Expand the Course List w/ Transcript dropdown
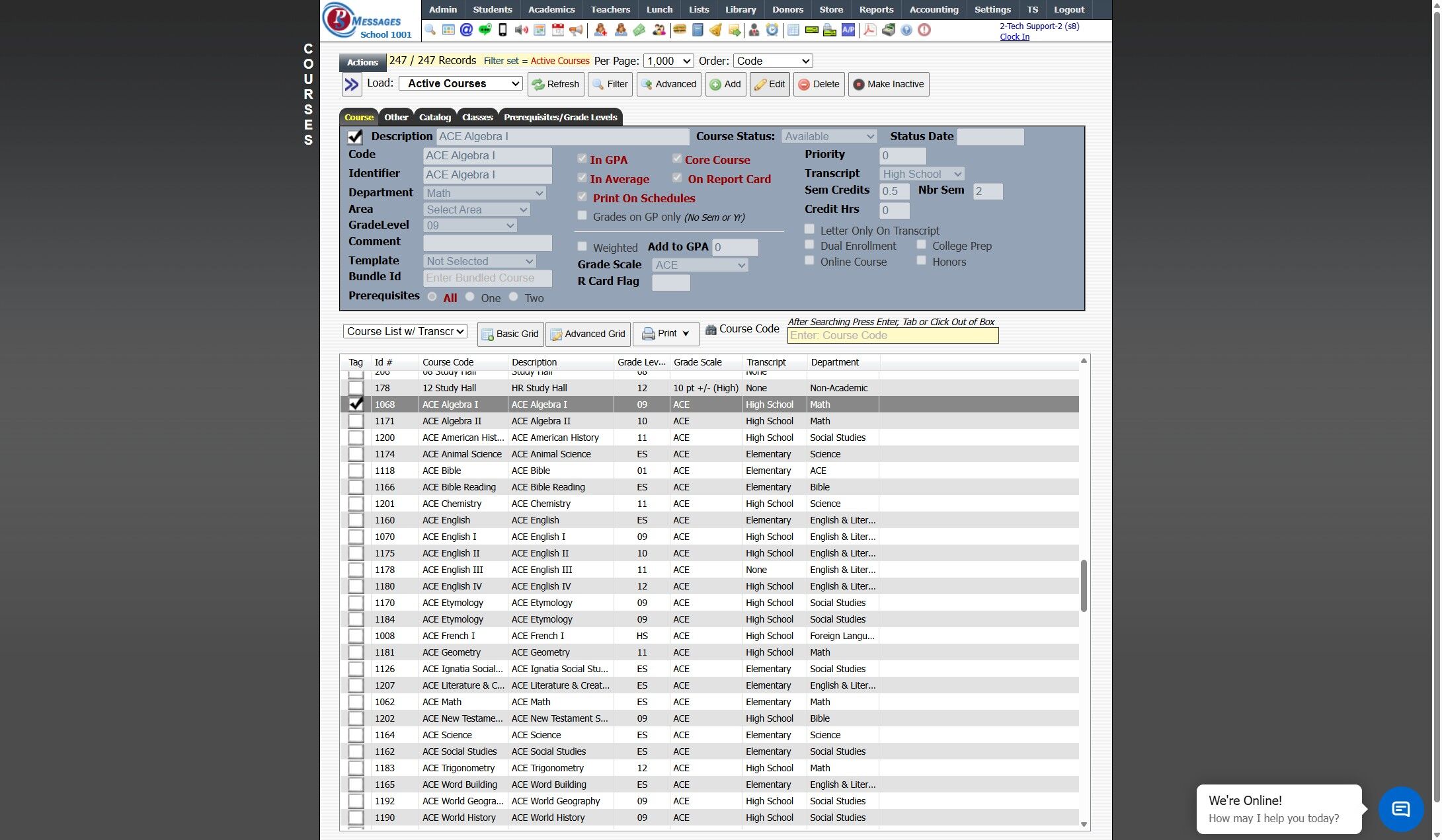Screen dimensions: 1442x840 click(405, 331)
